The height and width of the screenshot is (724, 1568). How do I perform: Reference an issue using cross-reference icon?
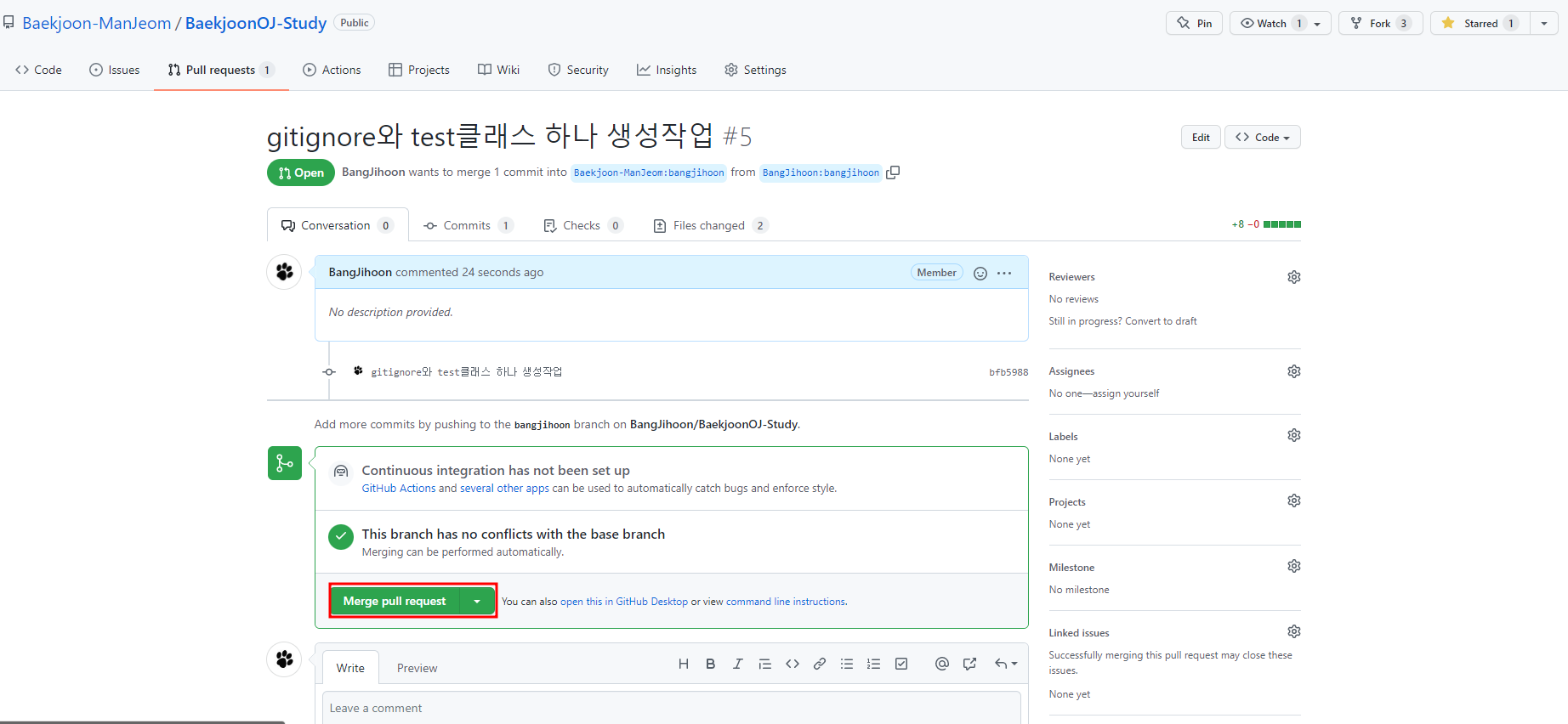coord(969,665)
